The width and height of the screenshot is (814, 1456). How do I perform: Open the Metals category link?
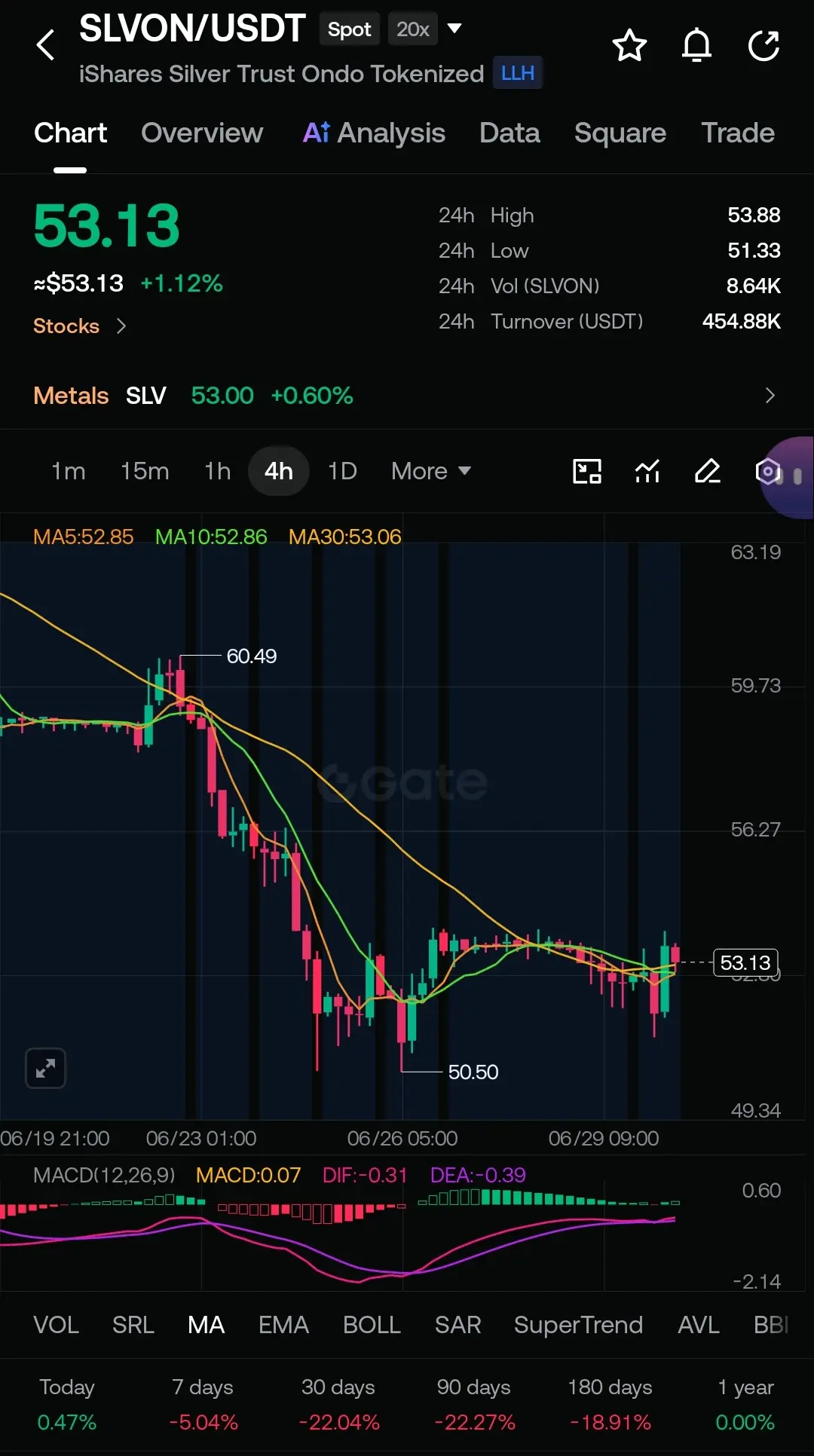pyautogui.click(x=71, y=396)
